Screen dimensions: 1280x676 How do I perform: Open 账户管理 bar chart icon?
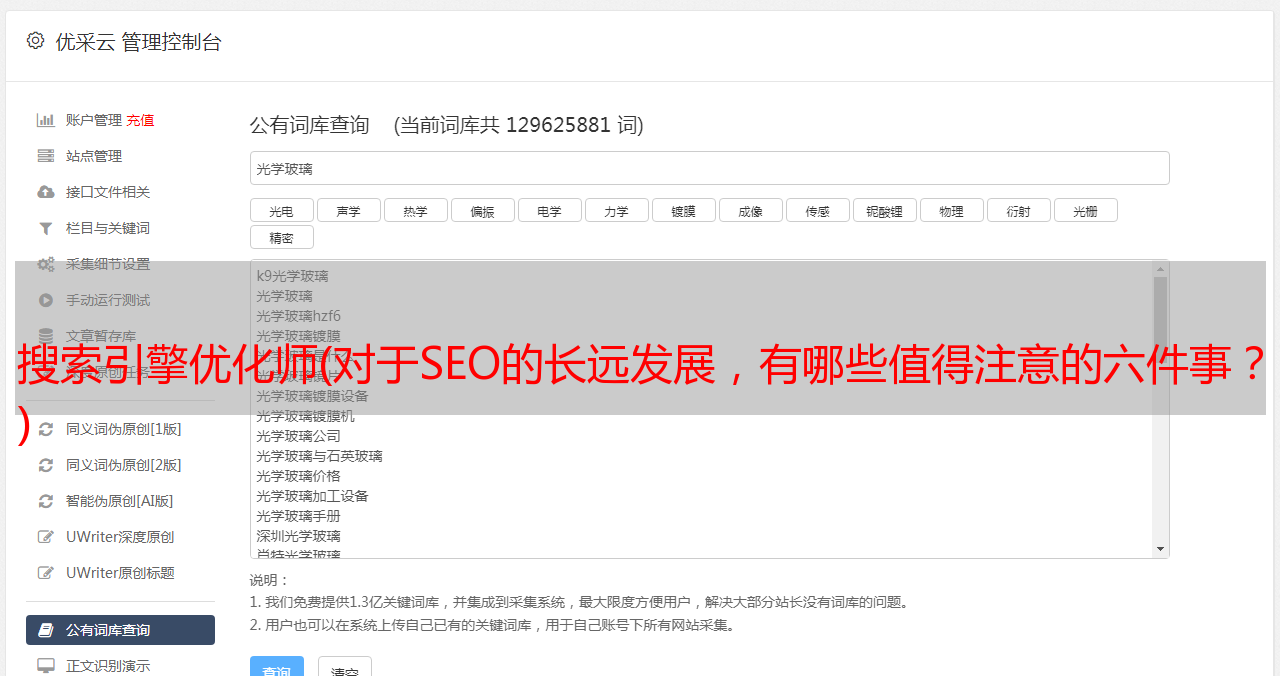point(46,120)
